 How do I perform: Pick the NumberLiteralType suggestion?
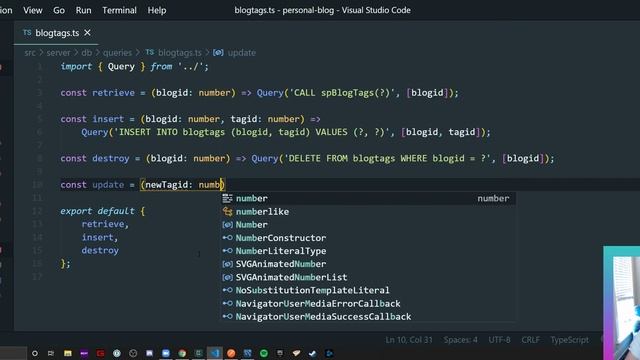click(368, 251)
